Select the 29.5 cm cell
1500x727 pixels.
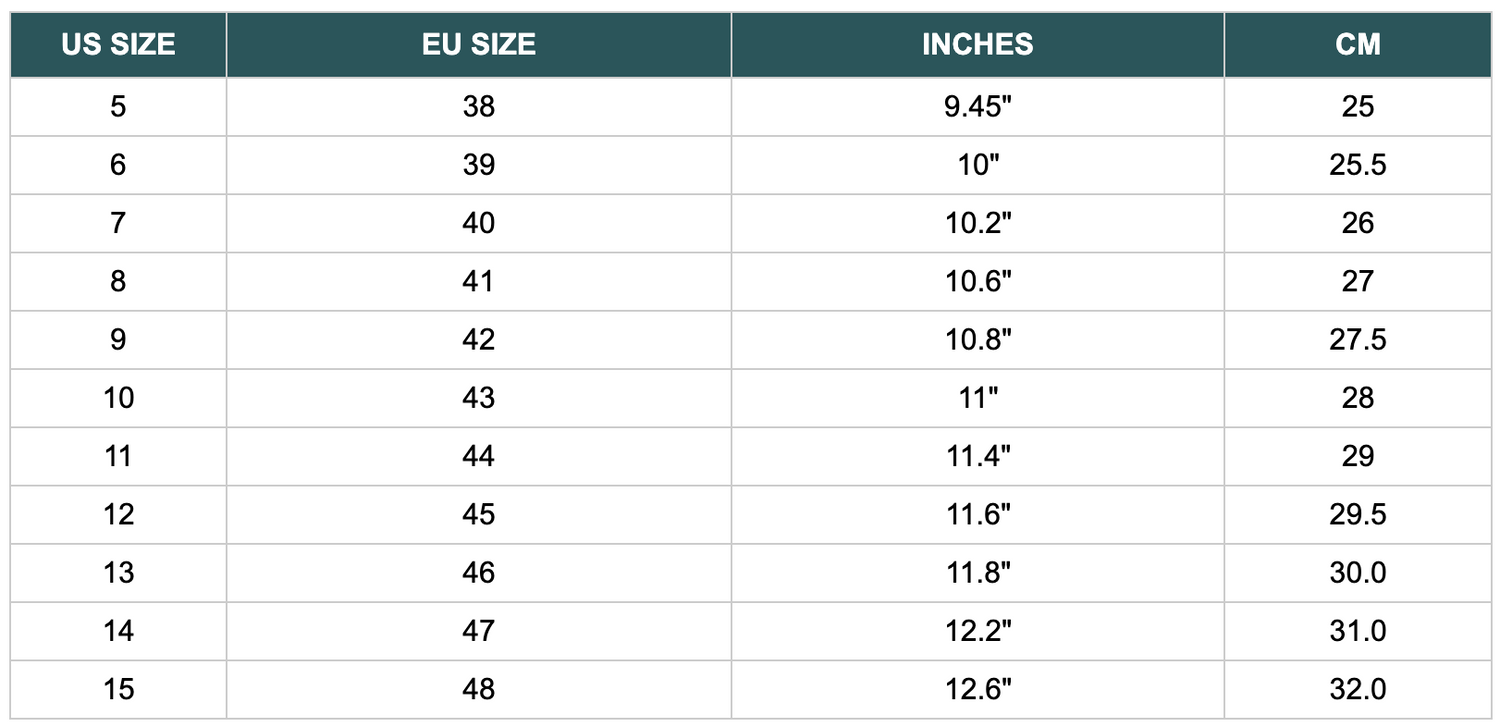[x=1357, y=514]
